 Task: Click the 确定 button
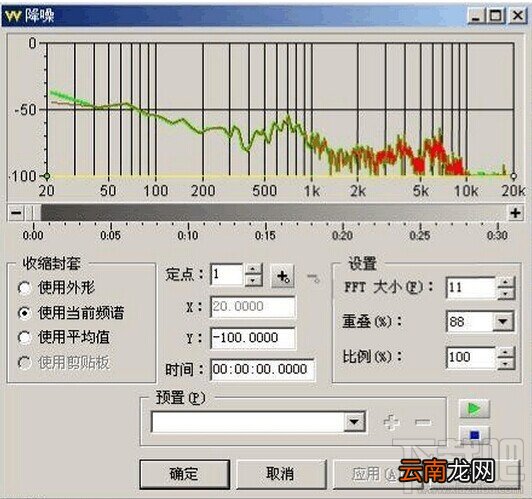pos(185,474)
